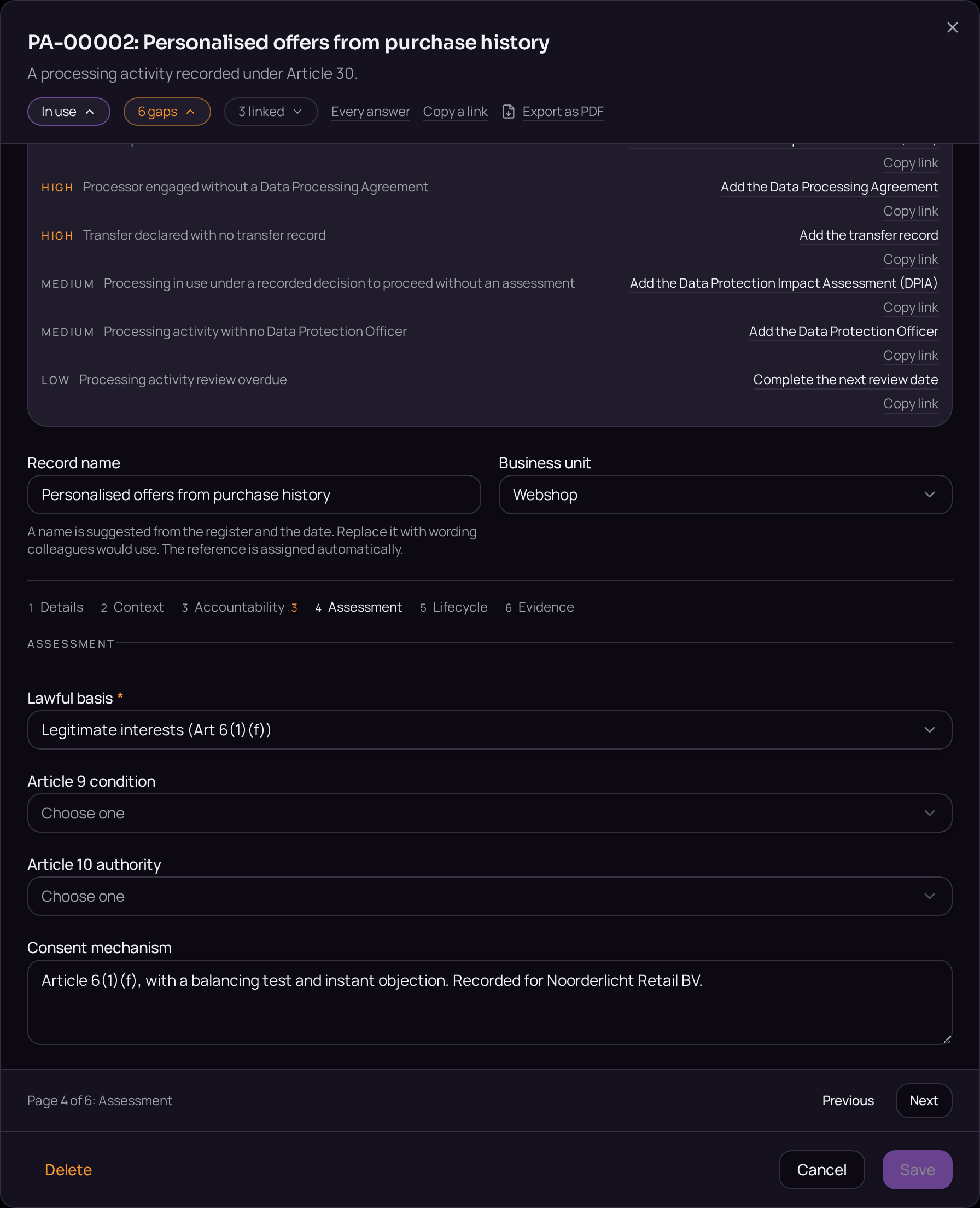The width and height of the screenshot is (980, 1208).
Task: Close the dialog with the X icon
Action: click(952, 28)
